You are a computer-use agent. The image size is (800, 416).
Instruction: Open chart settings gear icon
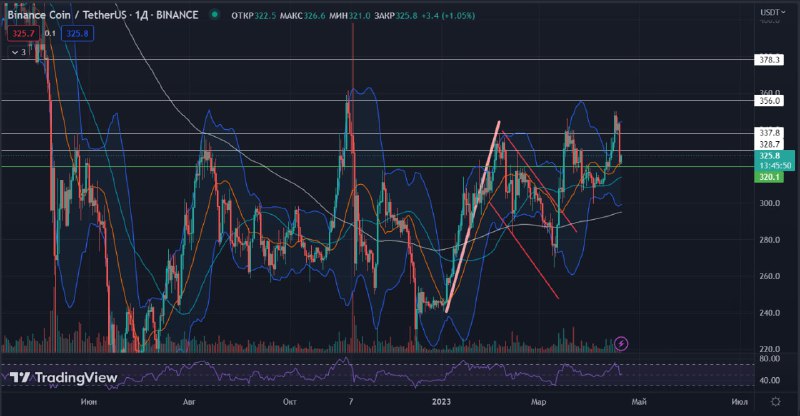click(x=776, y=402)
